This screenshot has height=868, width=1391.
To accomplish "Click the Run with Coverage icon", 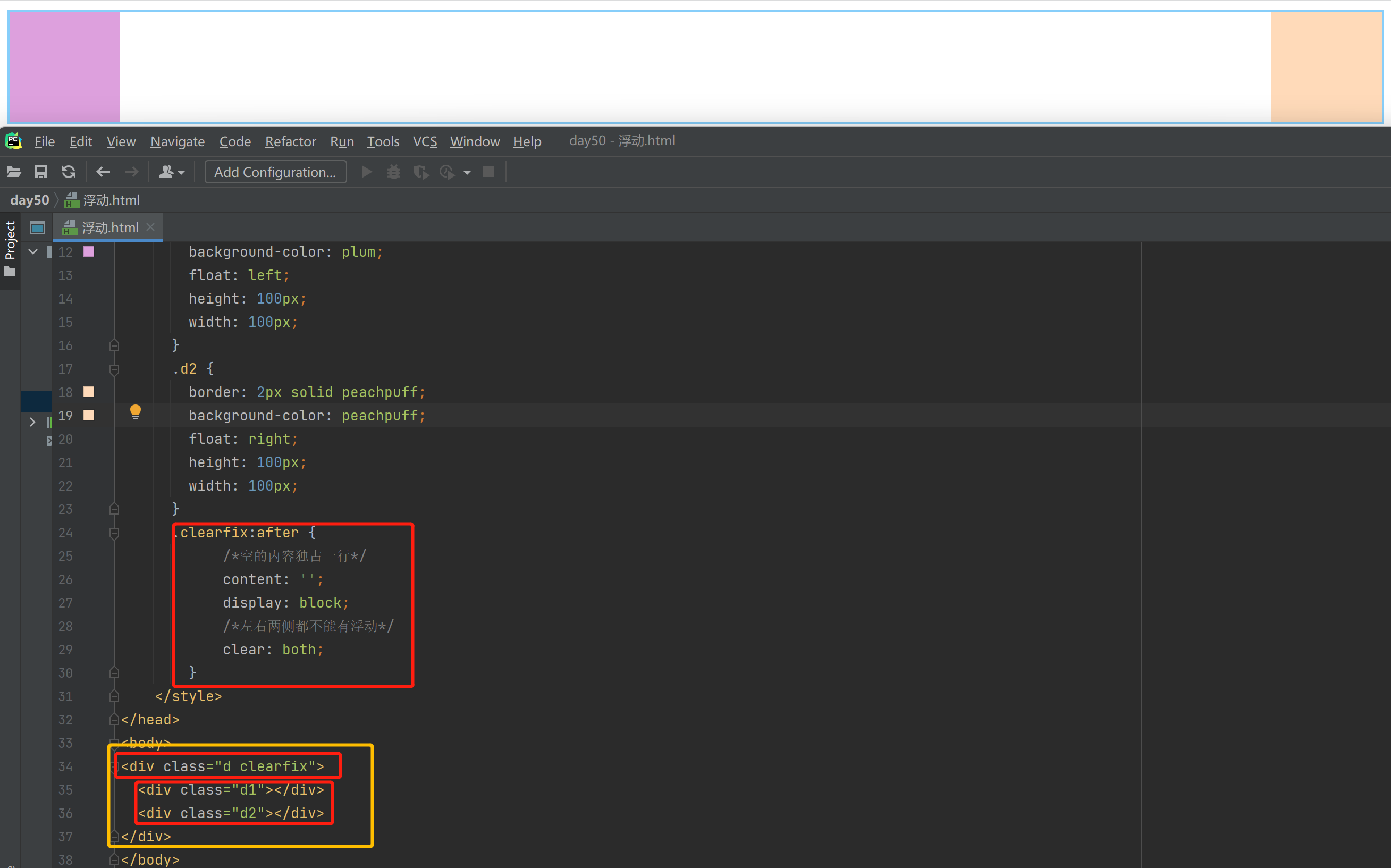I will click(x=421, y=172).
